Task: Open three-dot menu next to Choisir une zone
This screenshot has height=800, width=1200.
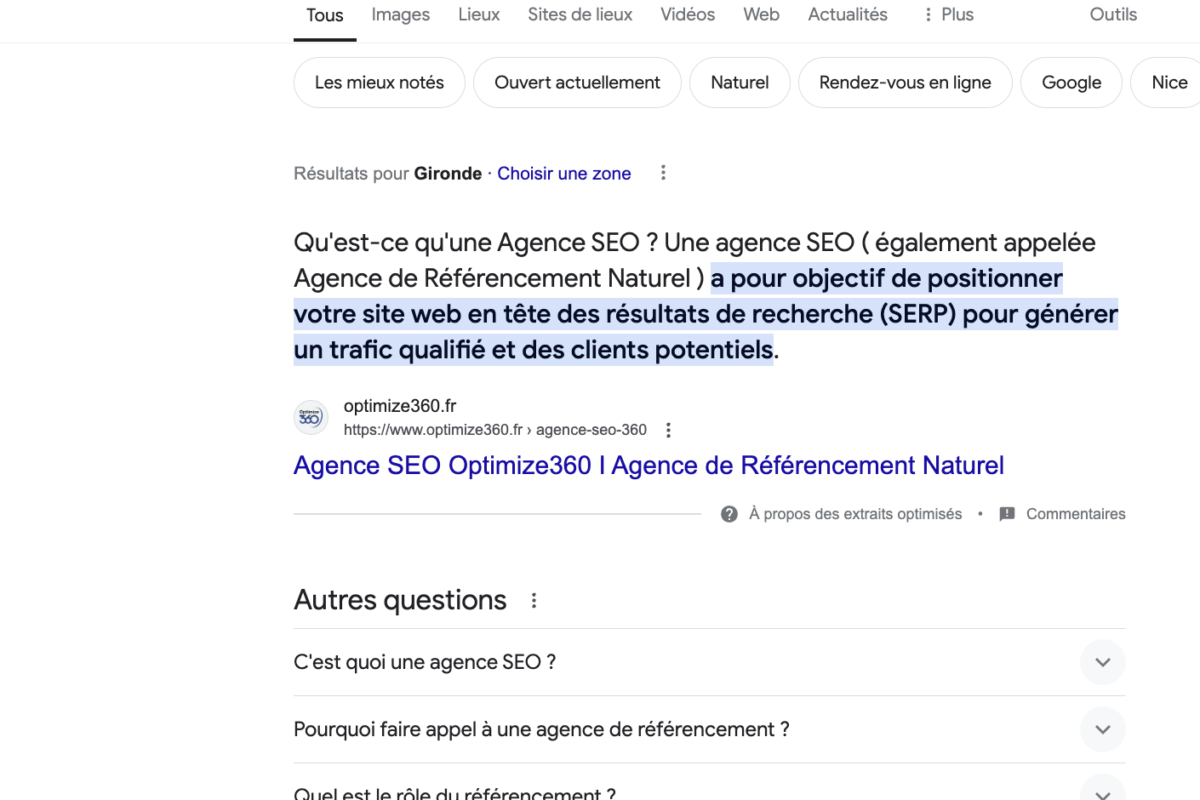Action: (663, 173)
